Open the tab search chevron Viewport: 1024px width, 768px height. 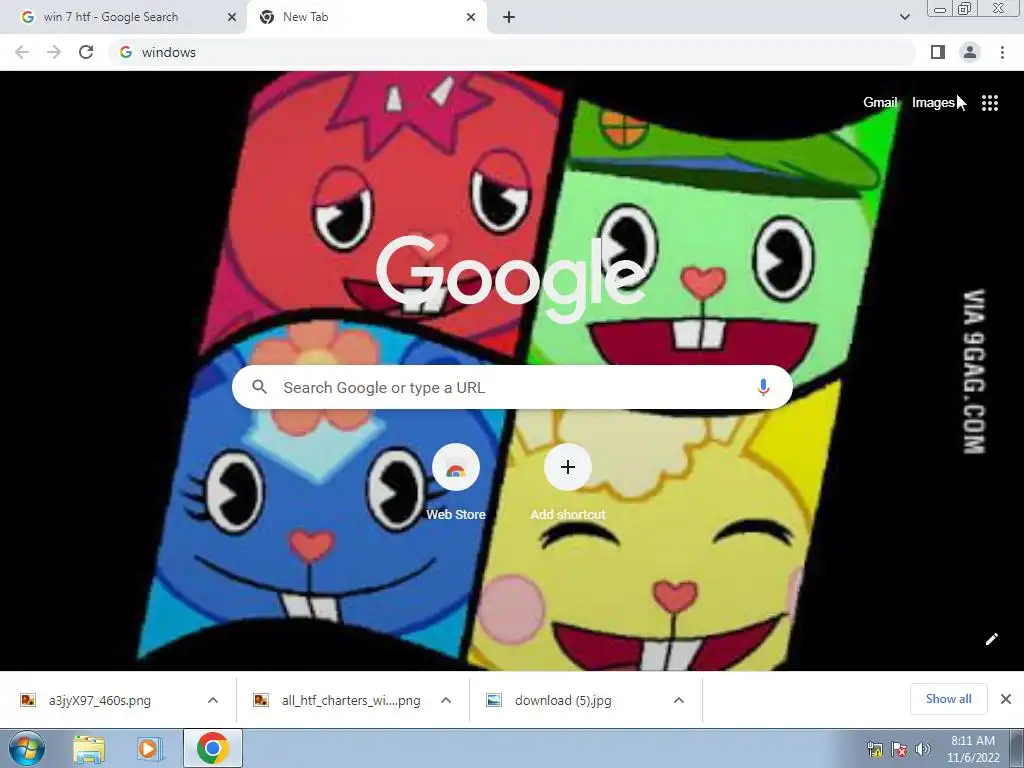click(x=904, y=17)
